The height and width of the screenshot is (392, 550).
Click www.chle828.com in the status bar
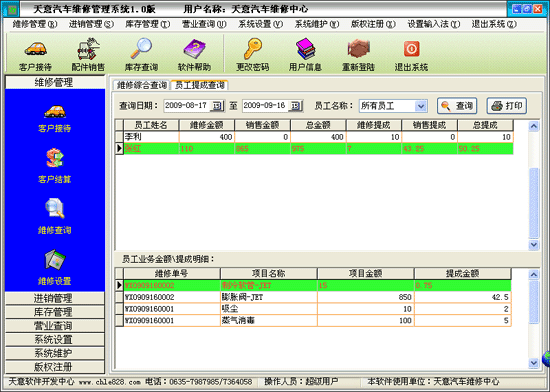pos(110,382)
